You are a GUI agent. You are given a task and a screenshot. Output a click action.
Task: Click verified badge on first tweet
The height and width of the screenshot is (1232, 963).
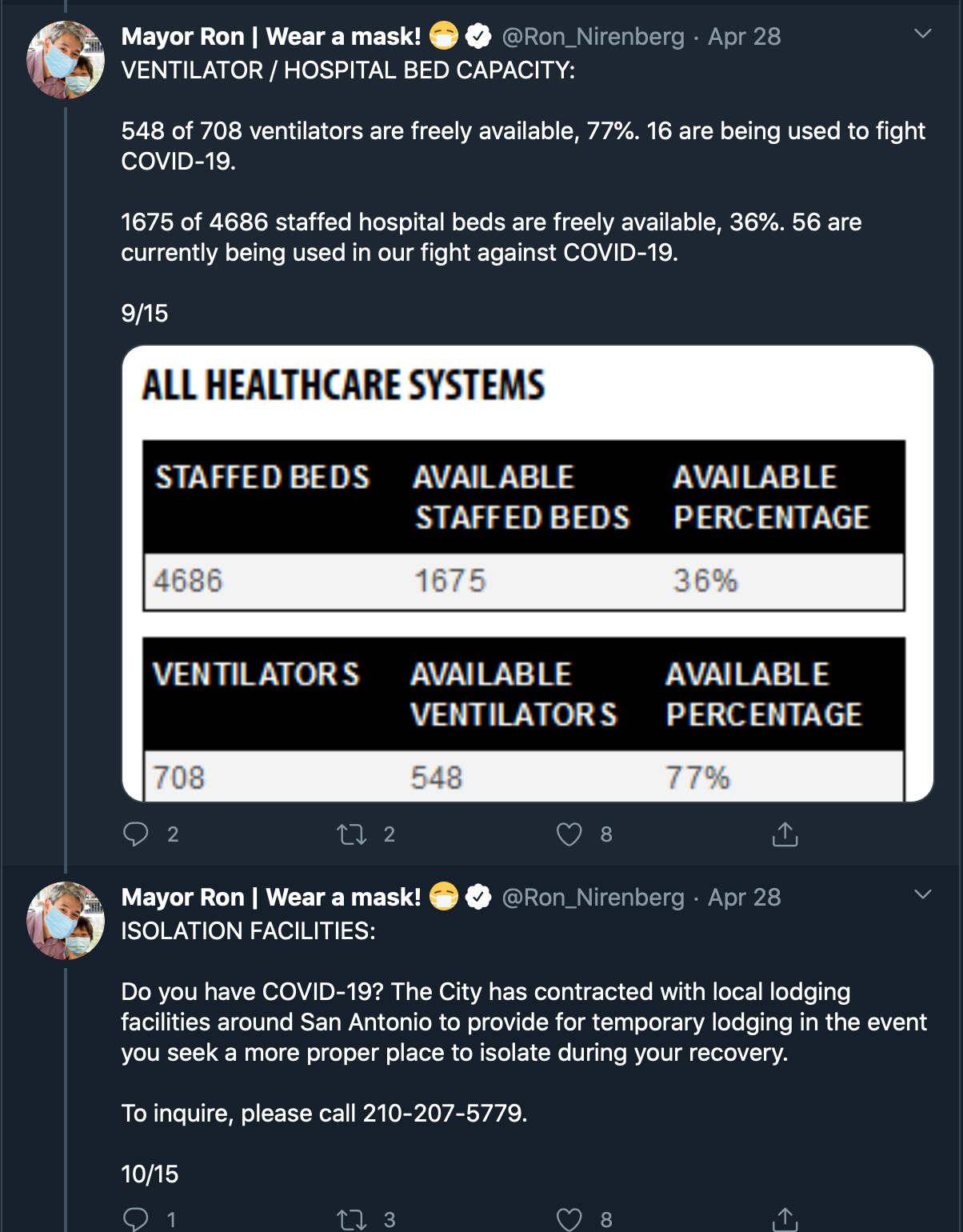pyautogui.click(x=478, y=37)
